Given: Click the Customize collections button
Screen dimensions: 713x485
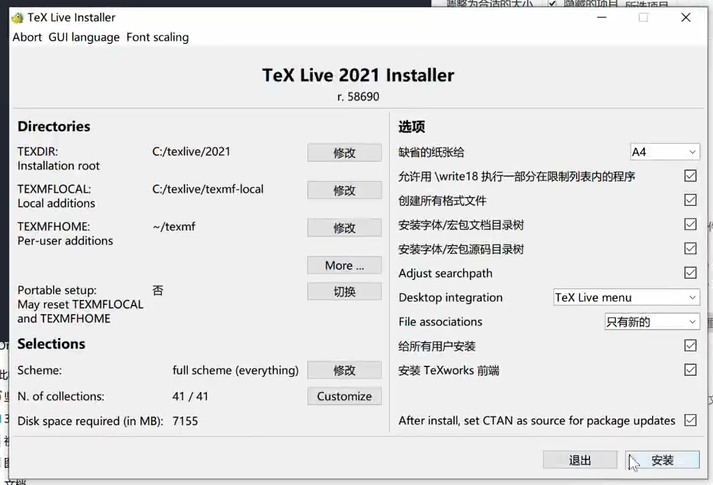Looking at the screenshot, I should click(344, 396).
